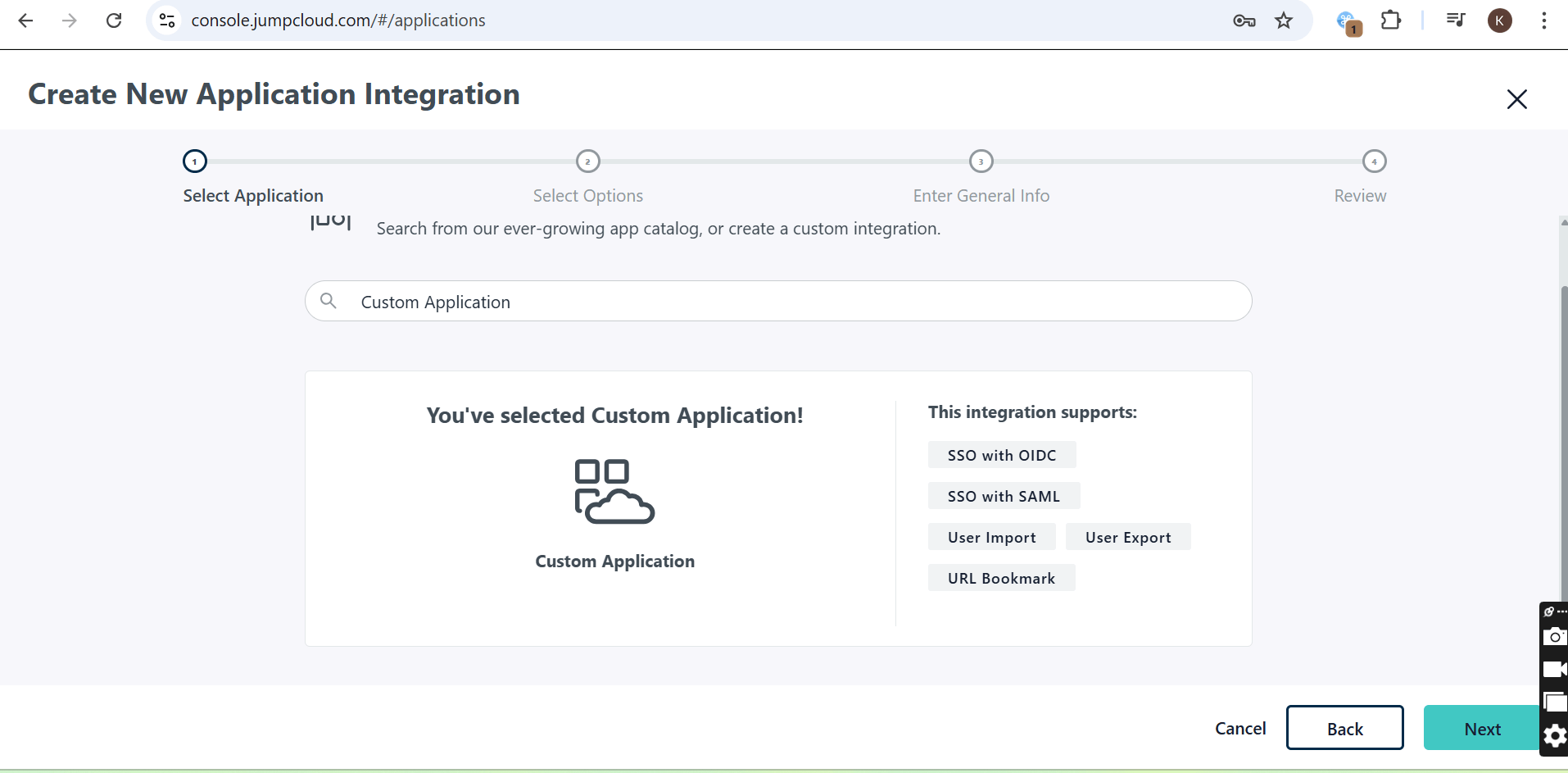Viewport: 1568px width, 773px height.
Task: Take a screenshot with the camera icon
Action: [x=1554, y=637]
